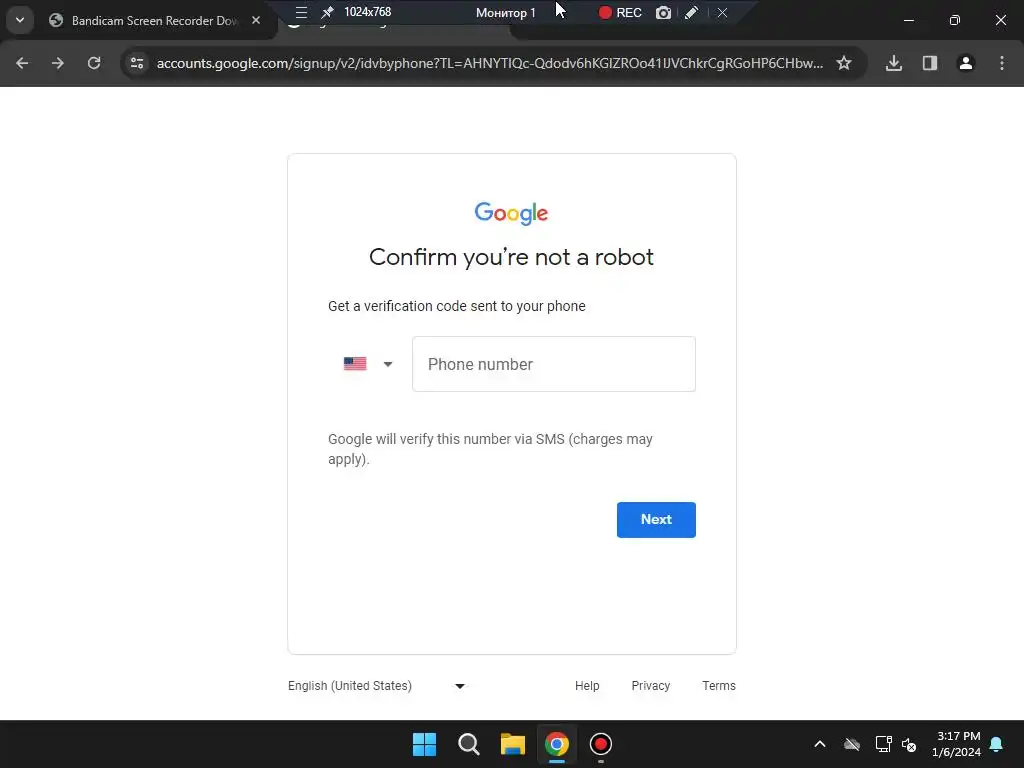Reload the Google signup page
This screenshot has height=768, width=1024.
(x=94, y=63)
